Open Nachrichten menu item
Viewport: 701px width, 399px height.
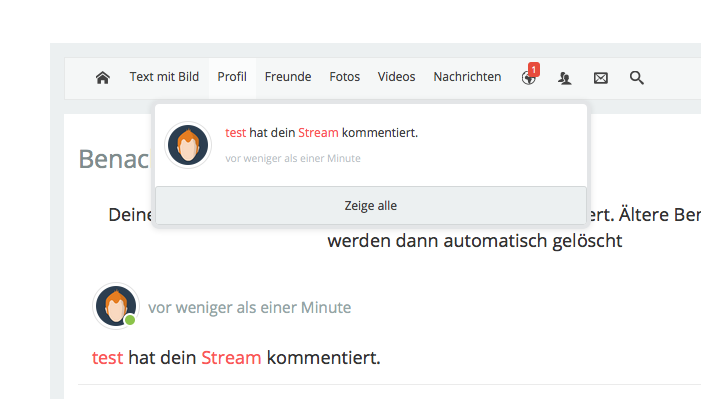tap(467, 77)
